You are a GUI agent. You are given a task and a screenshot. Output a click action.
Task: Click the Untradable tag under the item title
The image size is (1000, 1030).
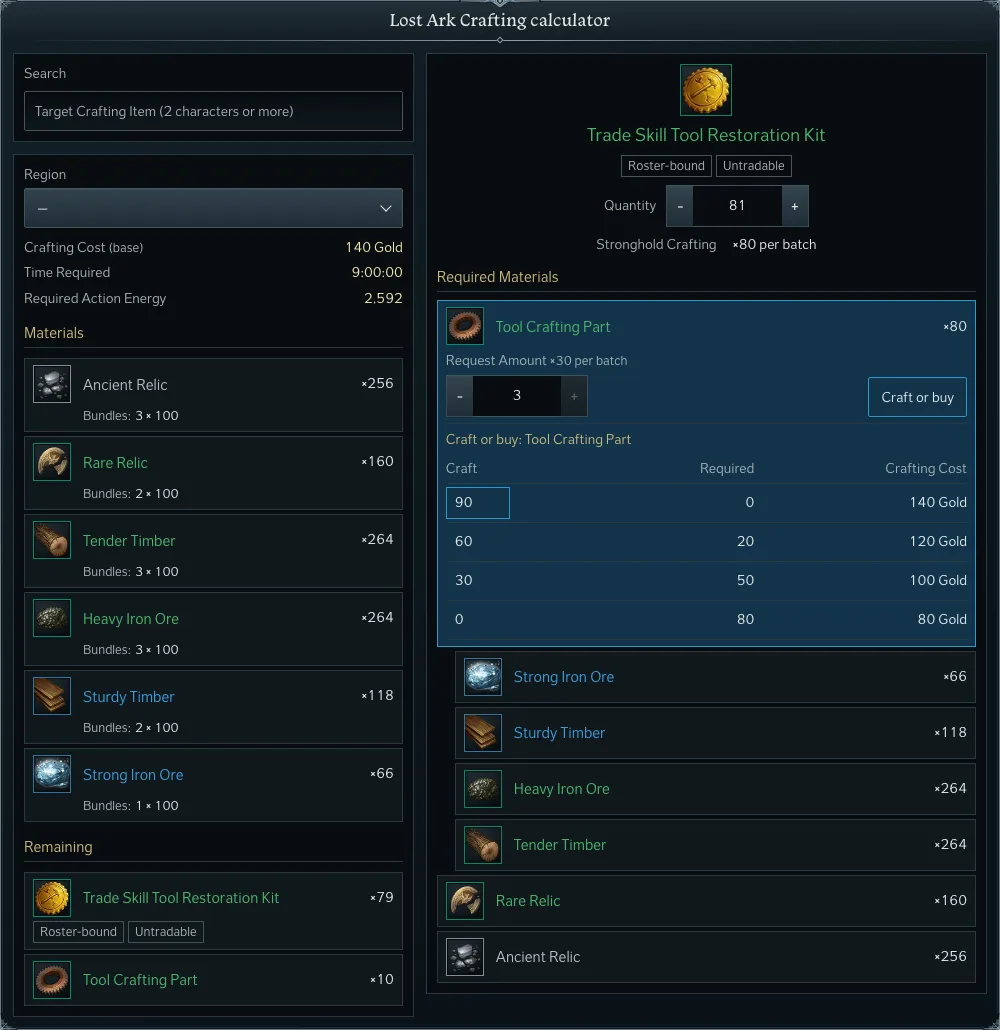[x=754, y=166]
